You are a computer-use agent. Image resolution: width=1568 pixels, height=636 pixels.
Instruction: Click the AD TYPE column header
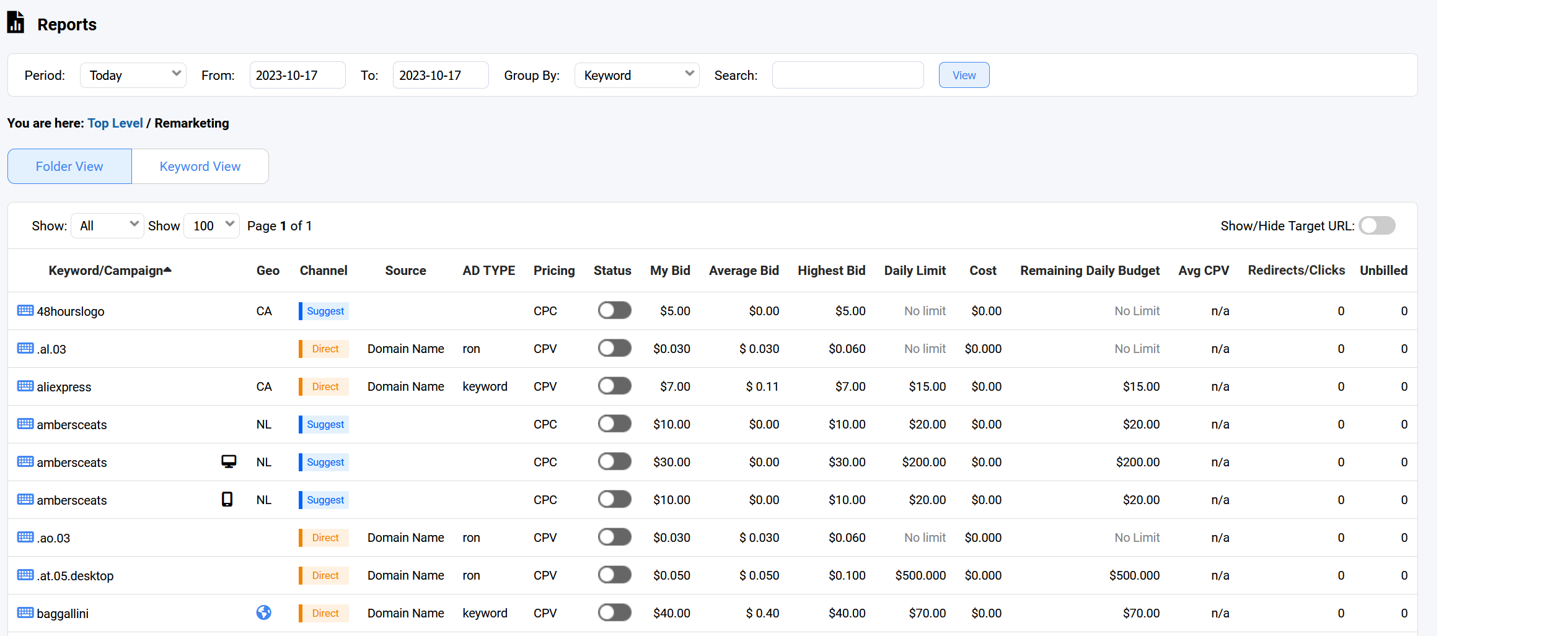point(488,271)
